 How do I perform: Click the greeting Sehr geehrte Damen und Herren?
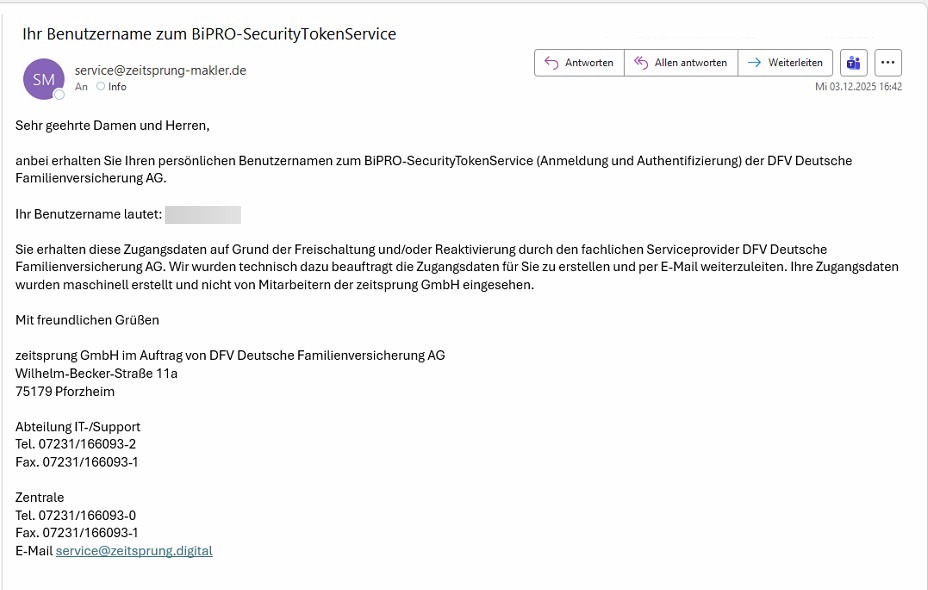(113, 125)
